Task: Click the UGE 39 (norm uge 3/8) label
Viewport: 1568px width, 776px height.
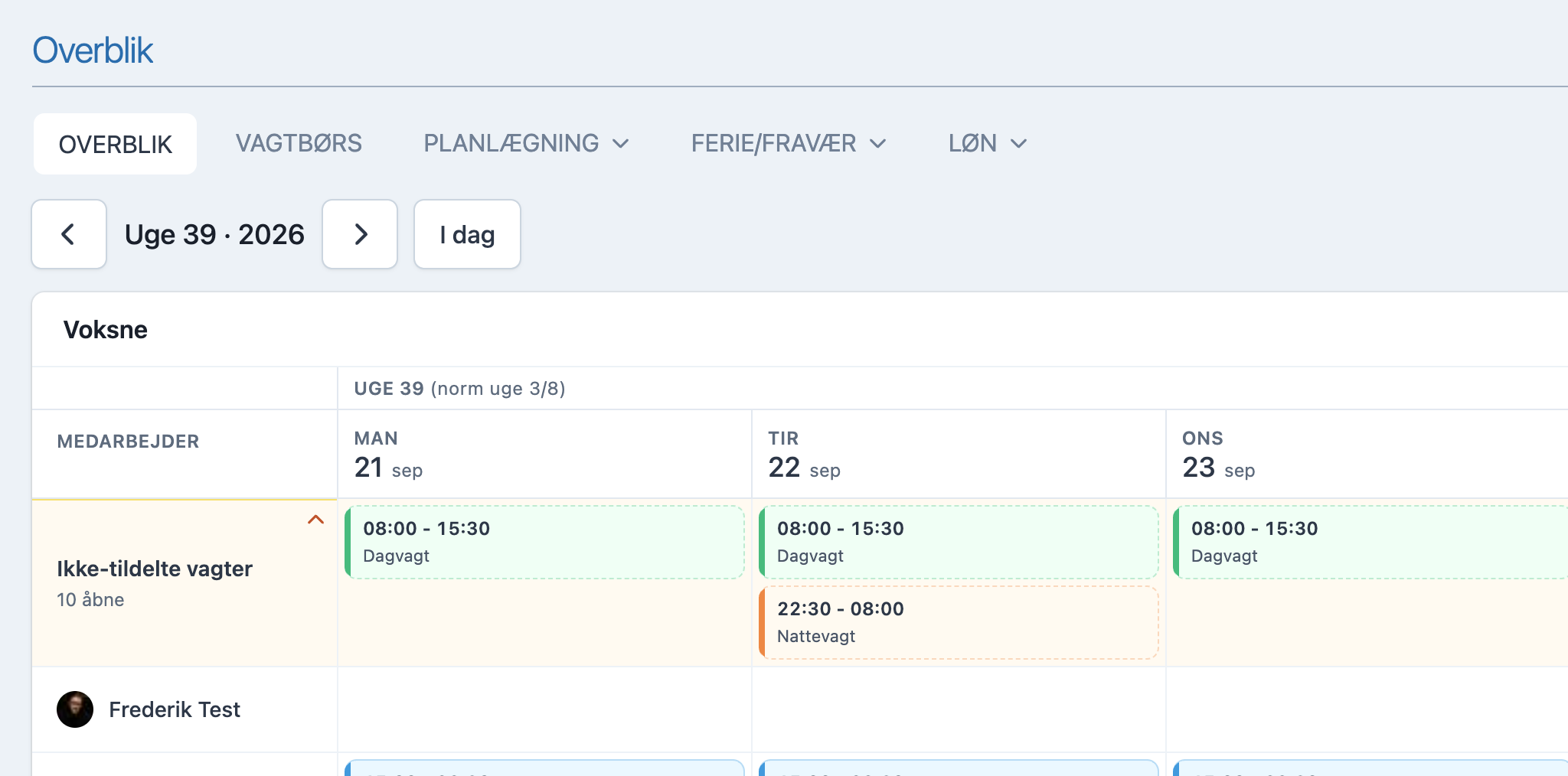Action: [459, 389]
